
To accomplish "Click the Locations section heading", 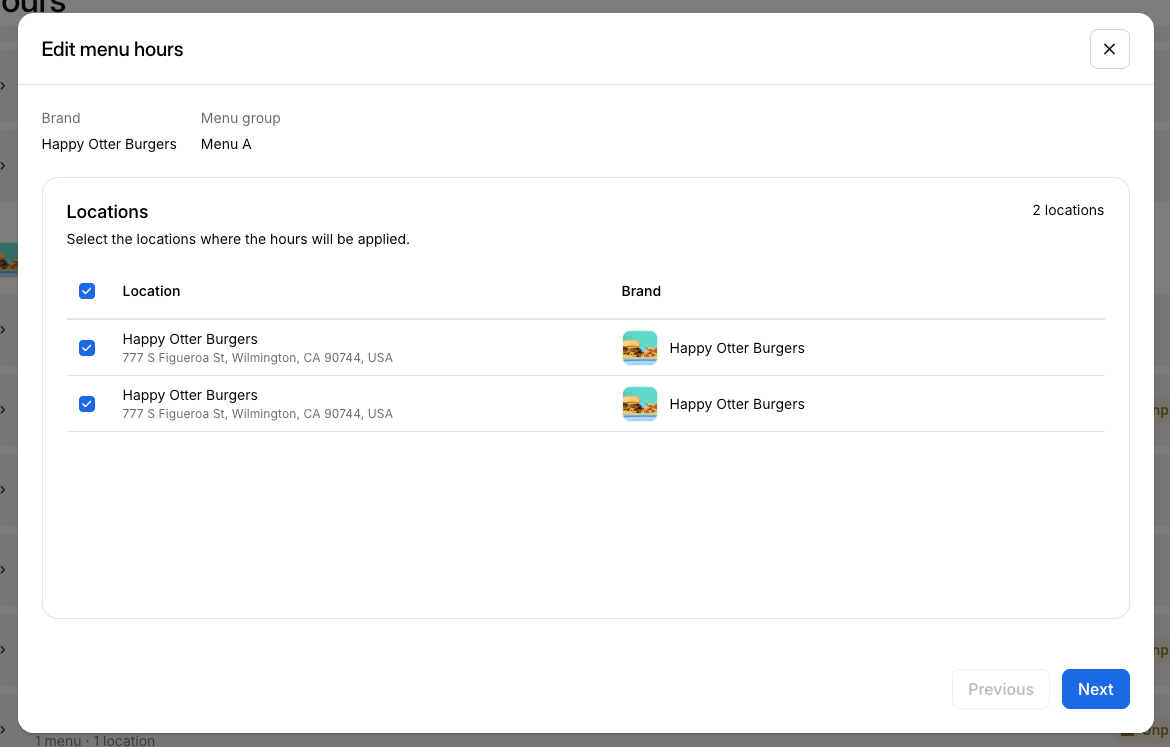I will tap(107, 212).
